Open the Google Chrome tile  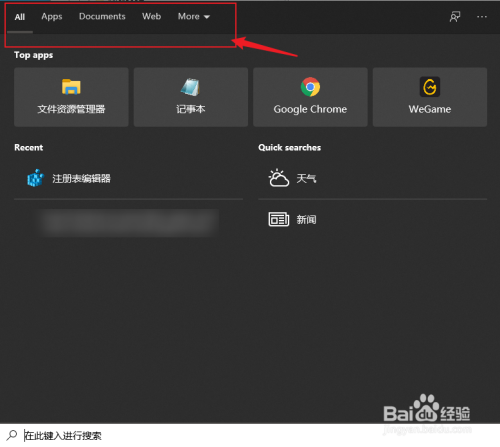click(x=310, y=97)
